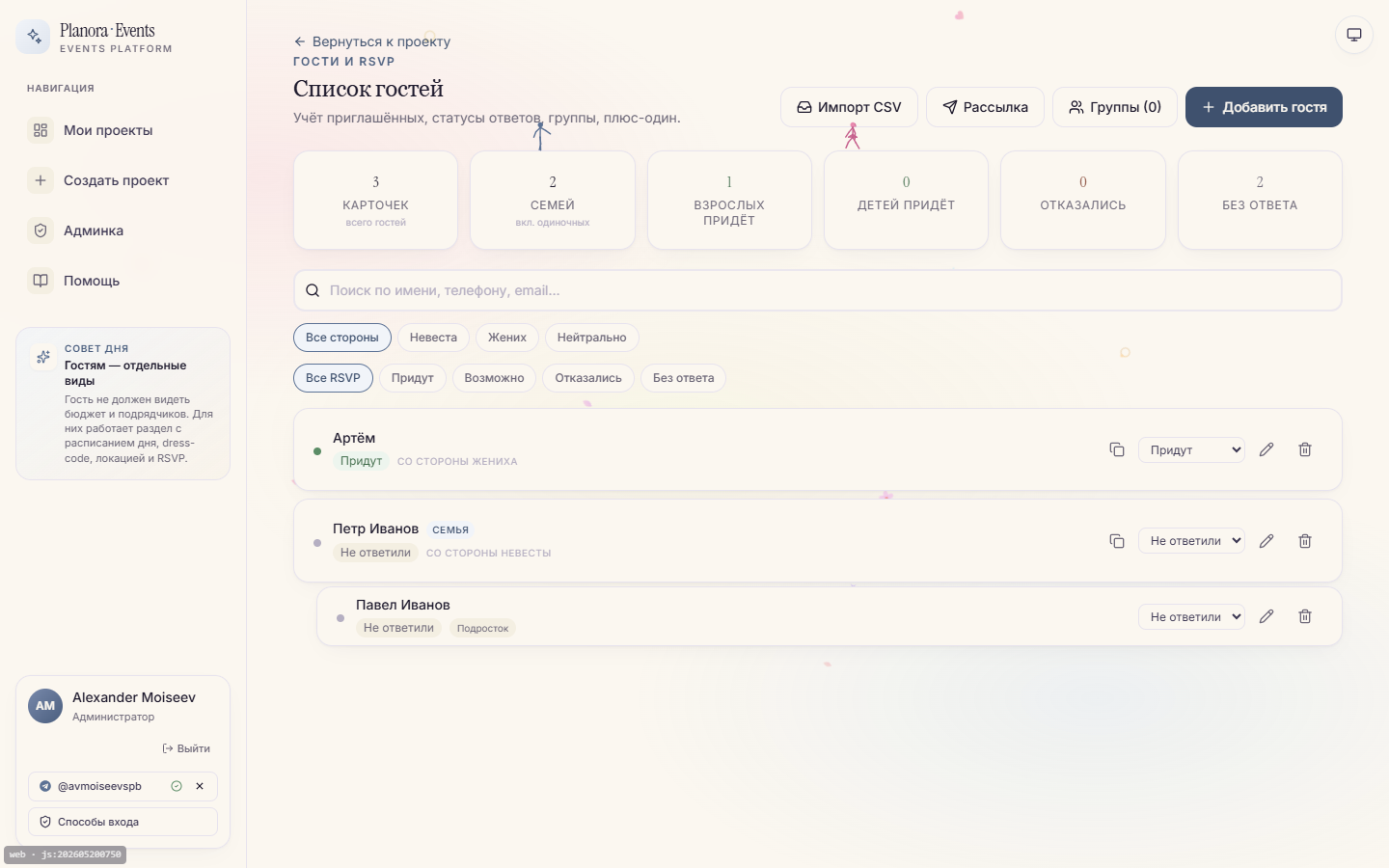Viewport: 1389px width, 868px height.
Task: Click the Planora Events logo icon
Action: pos(34,37)
